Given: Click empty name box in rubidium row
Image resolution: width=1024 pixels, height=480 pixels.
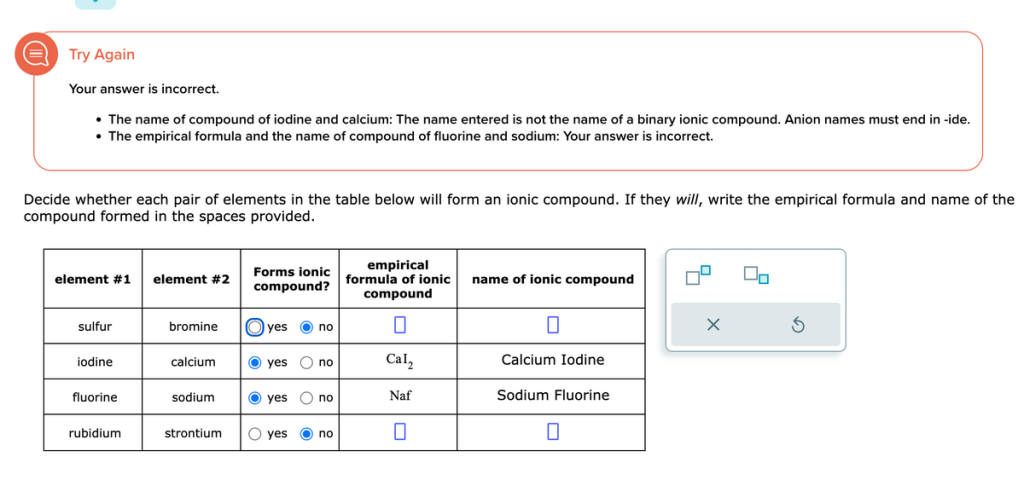Looking at the screenshot, I should 552,432.
